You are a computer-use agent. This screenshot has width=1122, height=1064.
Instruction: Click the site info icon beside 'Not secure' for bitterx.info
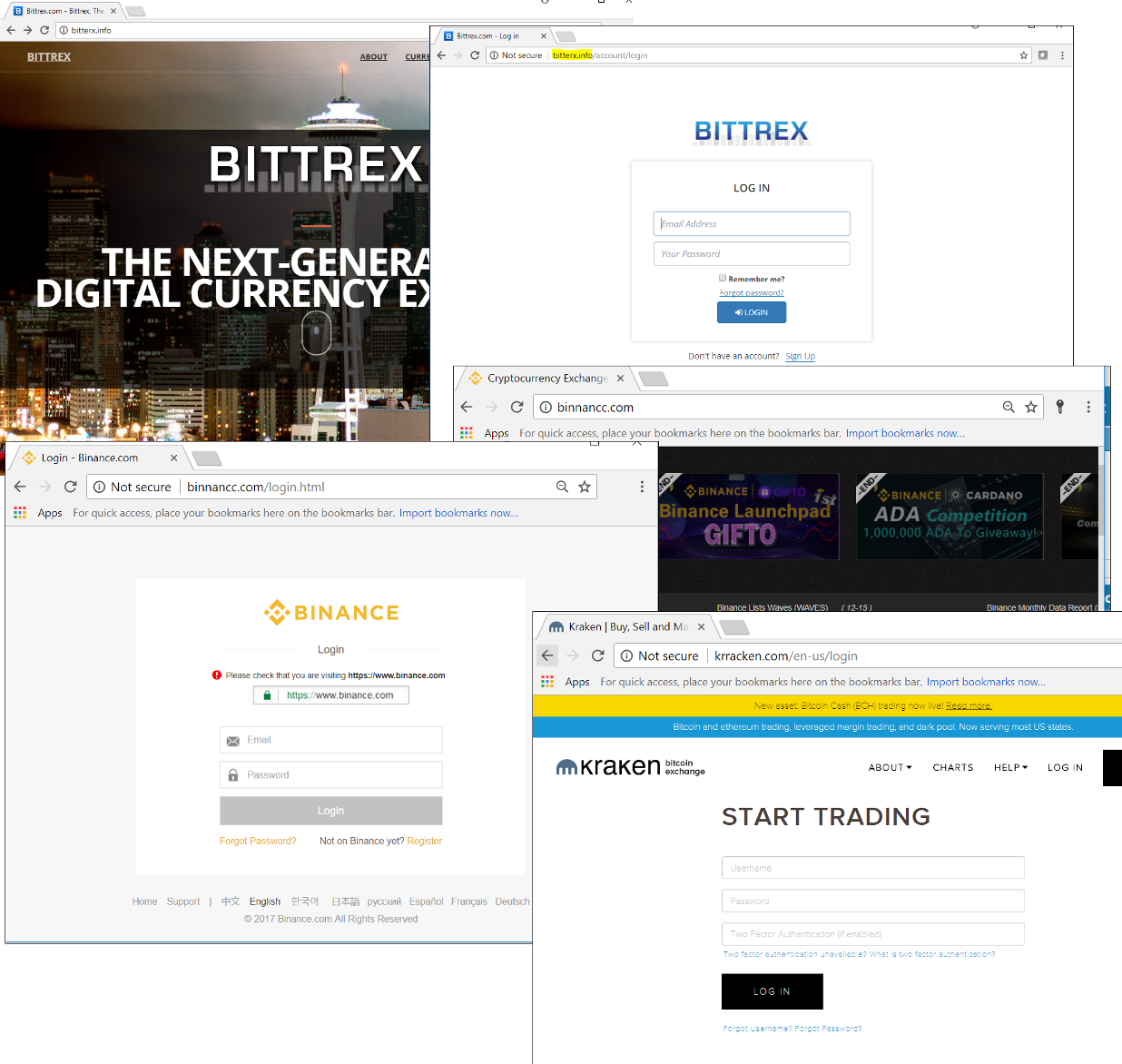494,55
